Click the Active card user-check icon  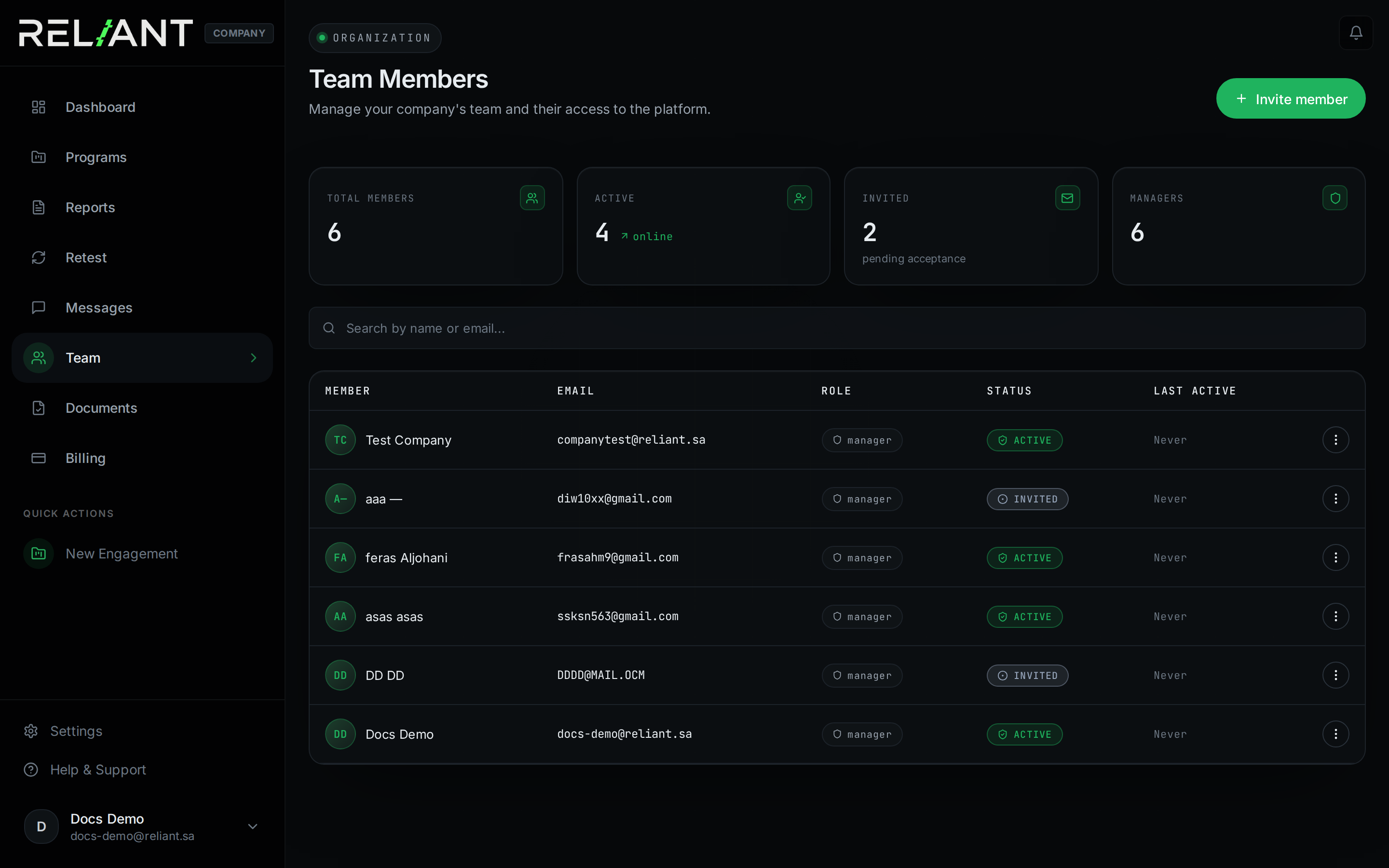(800, 198)
